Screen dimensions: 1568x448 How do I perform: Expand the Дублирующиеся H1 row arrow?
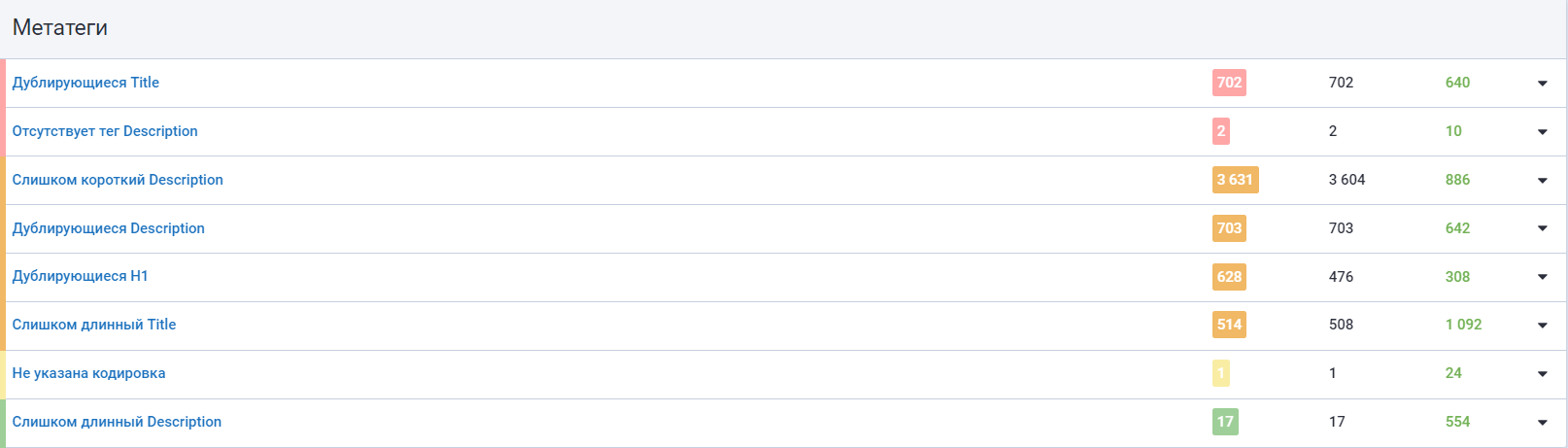pyautogui.click(x=1542, y=277)
